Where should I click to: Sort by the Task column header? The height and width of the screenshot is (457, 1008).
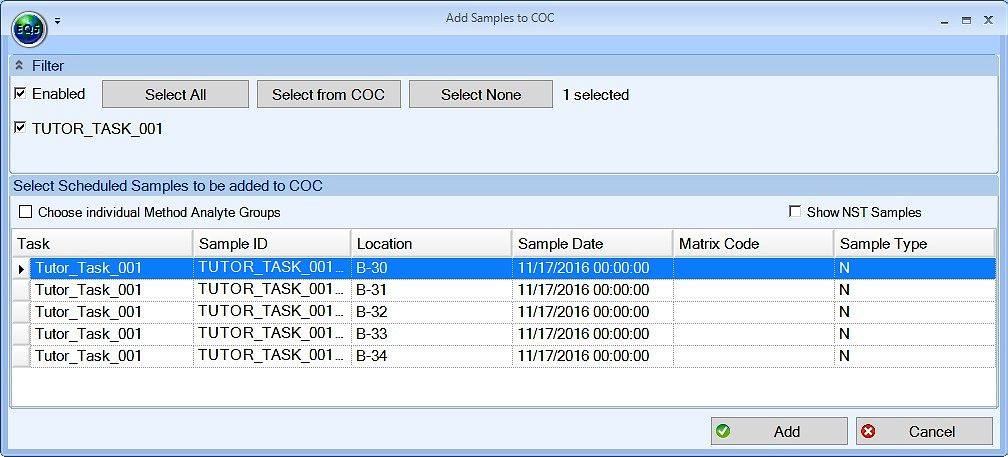[x=101, y=243]
